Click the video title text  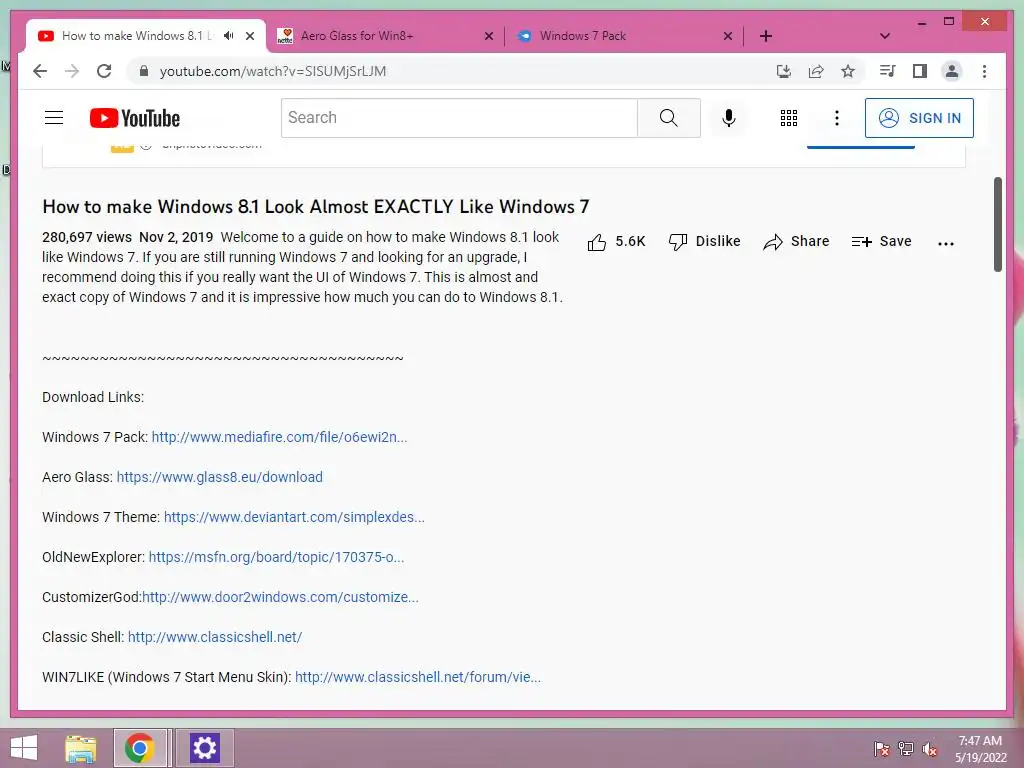point(315,207)
